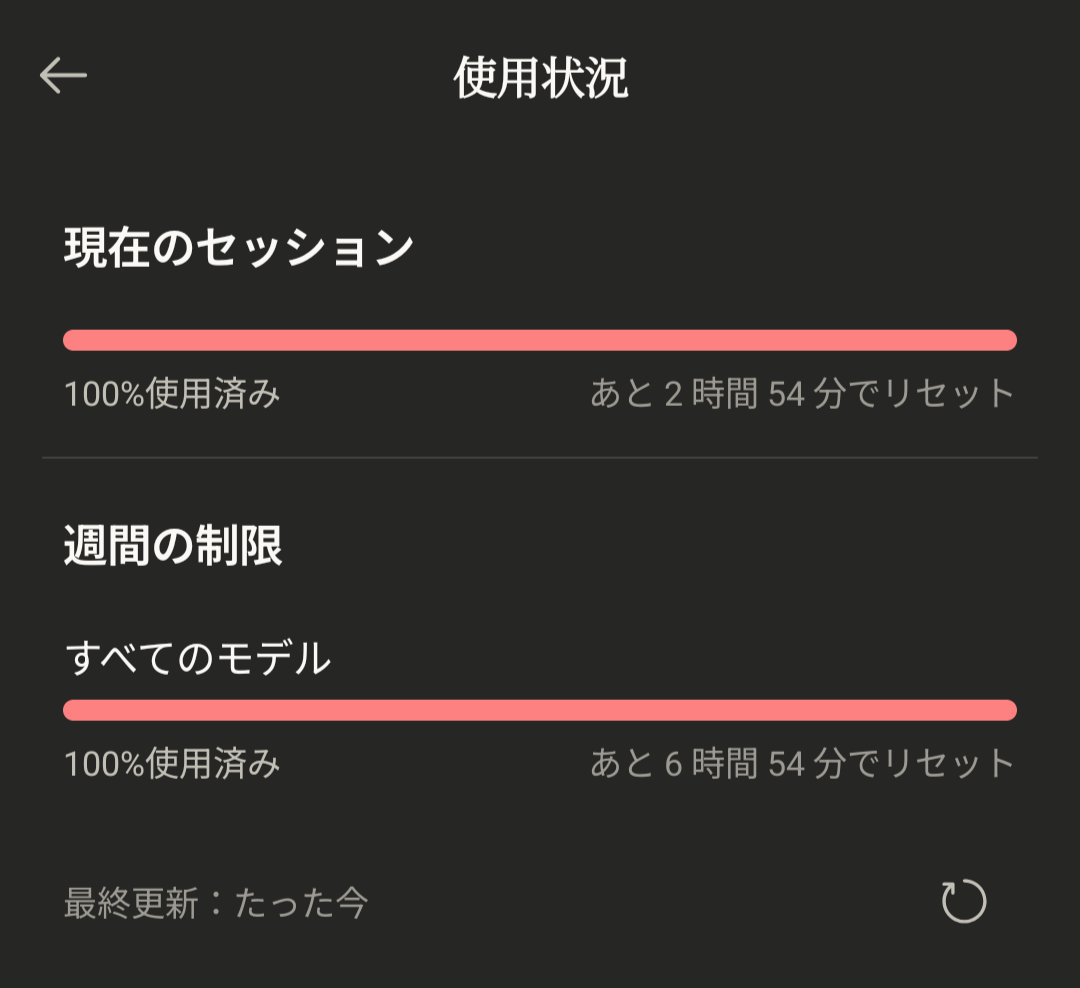
Task: Click the すべてのモデル label
Action: (198, 658)
